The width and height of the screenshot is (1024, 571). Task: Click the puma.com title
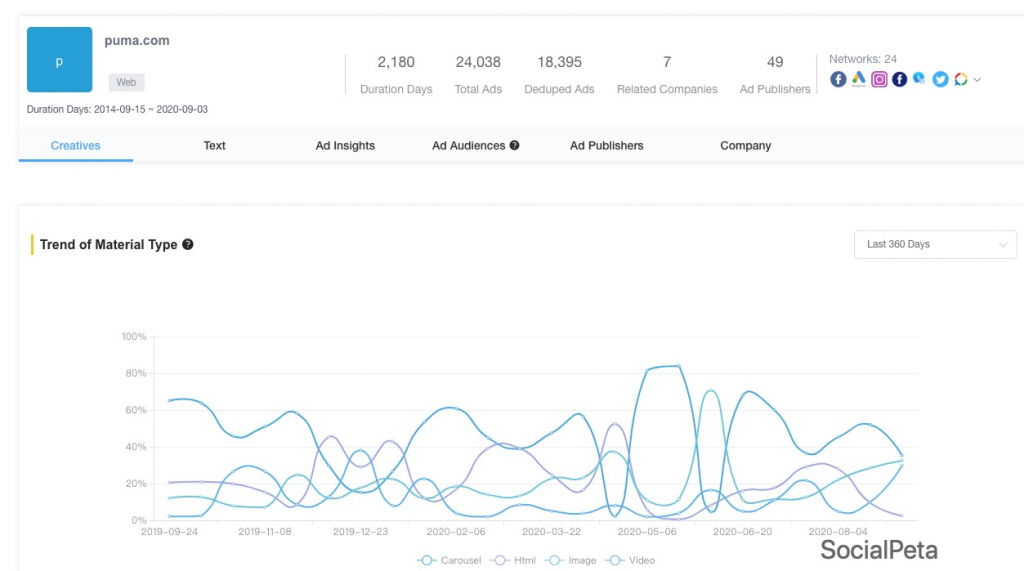[136, 41]
